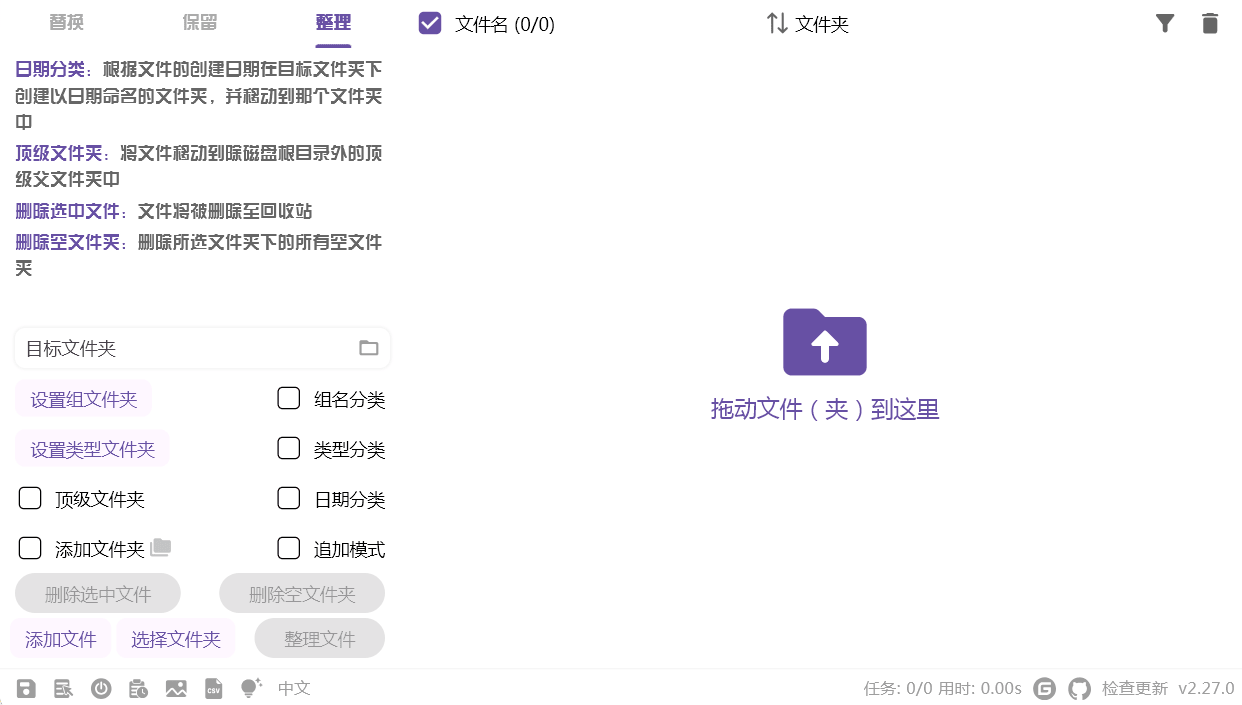
Task: Click the Gitee icon in the status bar
Action: pyautogui.click(x=1044, y=688)
